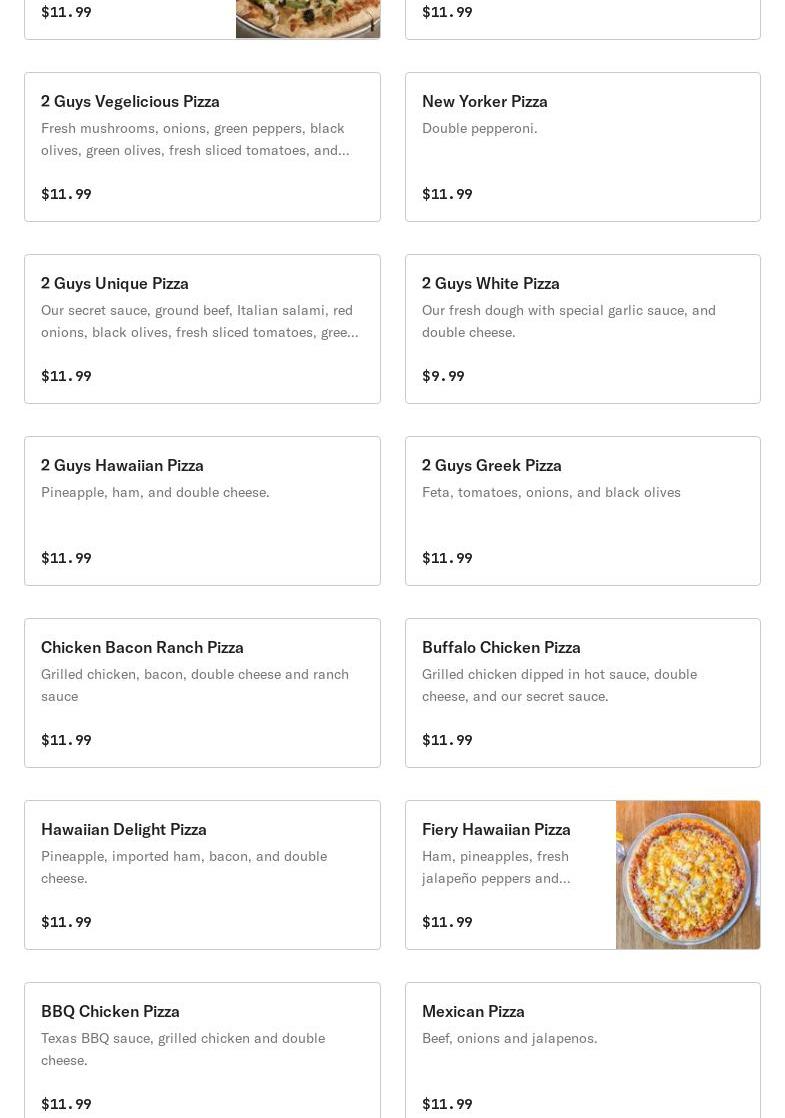
Task: Choose the 2 Guys White Pizza
Action: (583, 329)
